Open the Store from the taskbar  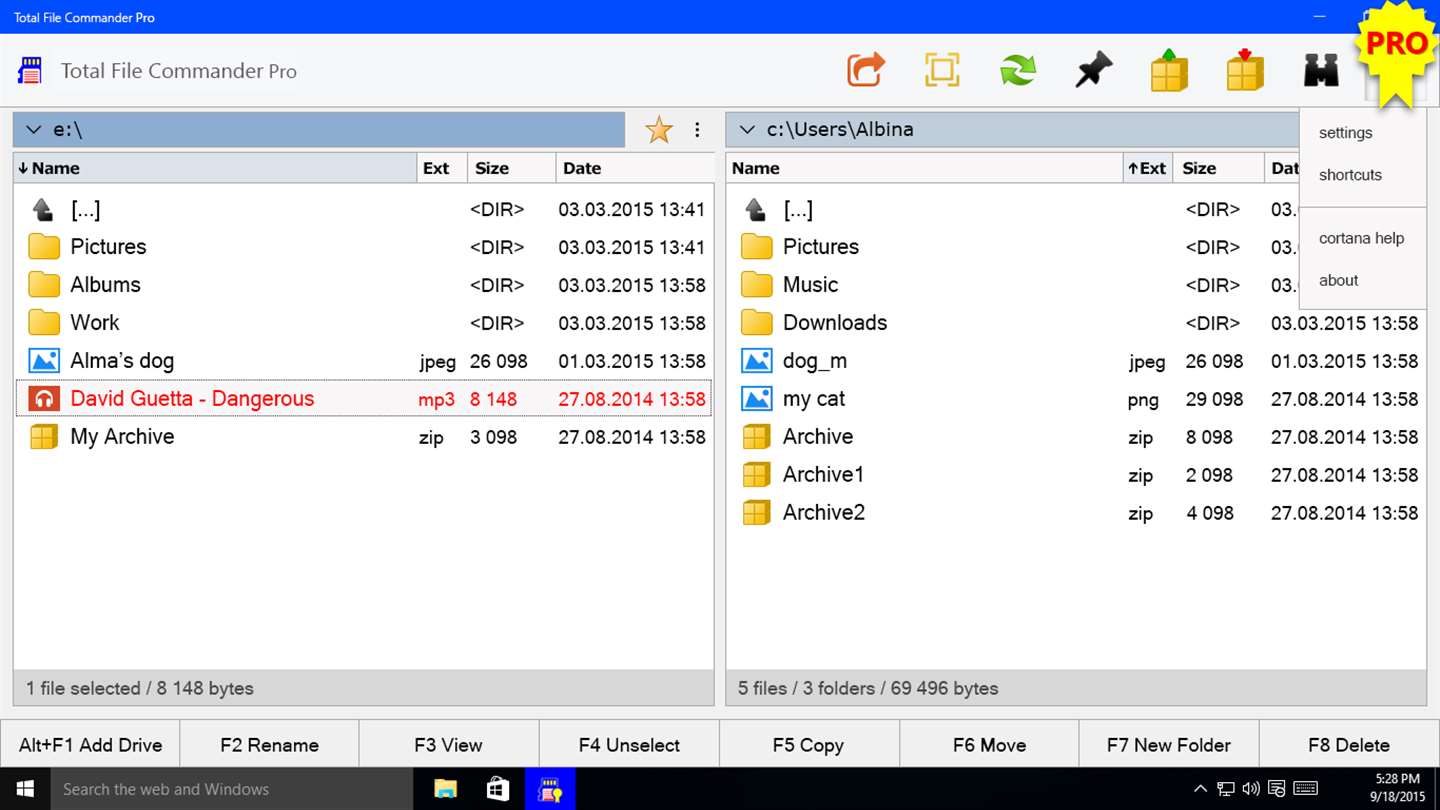[x=497, y=789]
